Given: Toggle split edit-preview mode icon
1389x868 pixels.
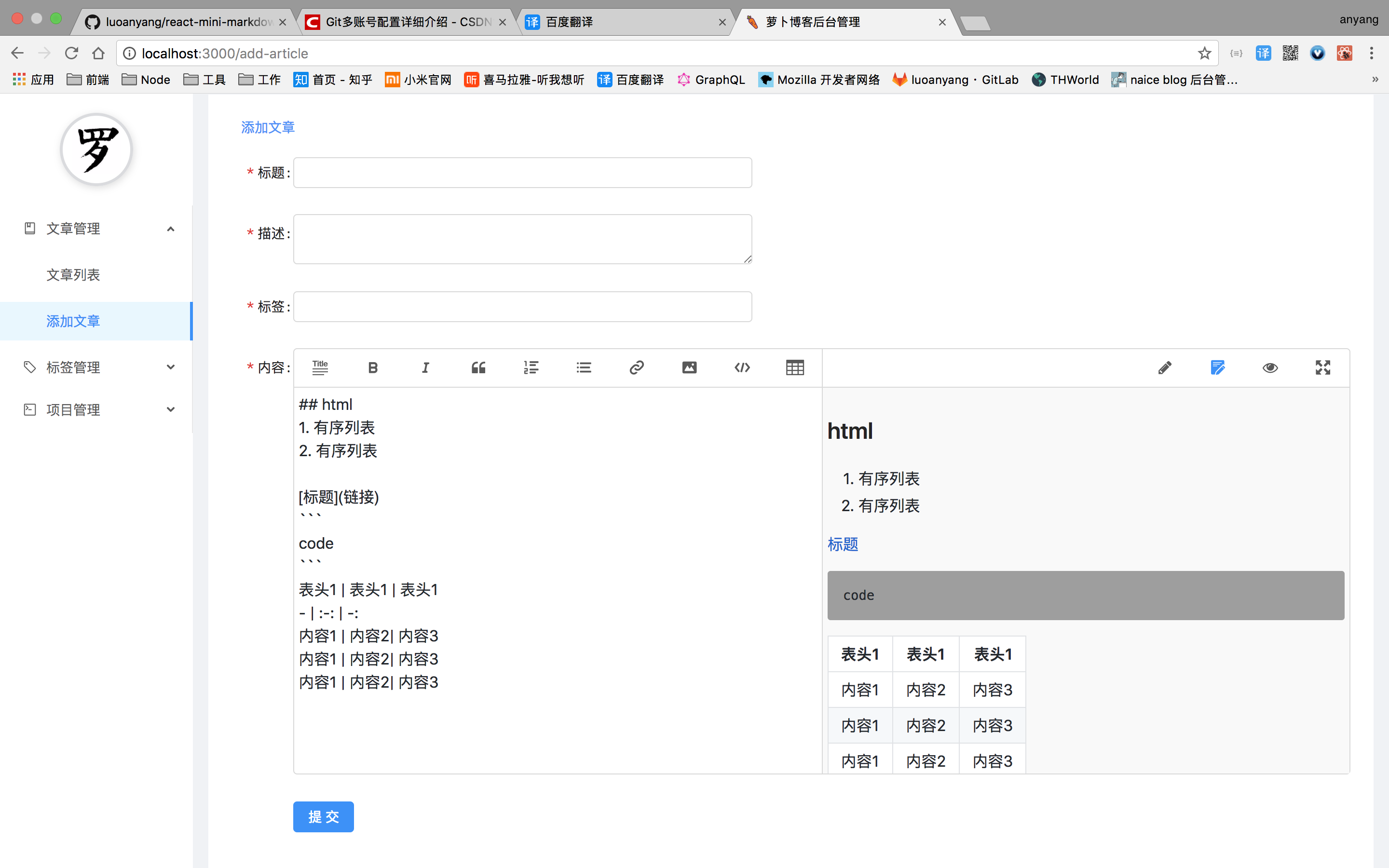Looking at the screenshot, I should (1217, 367).
